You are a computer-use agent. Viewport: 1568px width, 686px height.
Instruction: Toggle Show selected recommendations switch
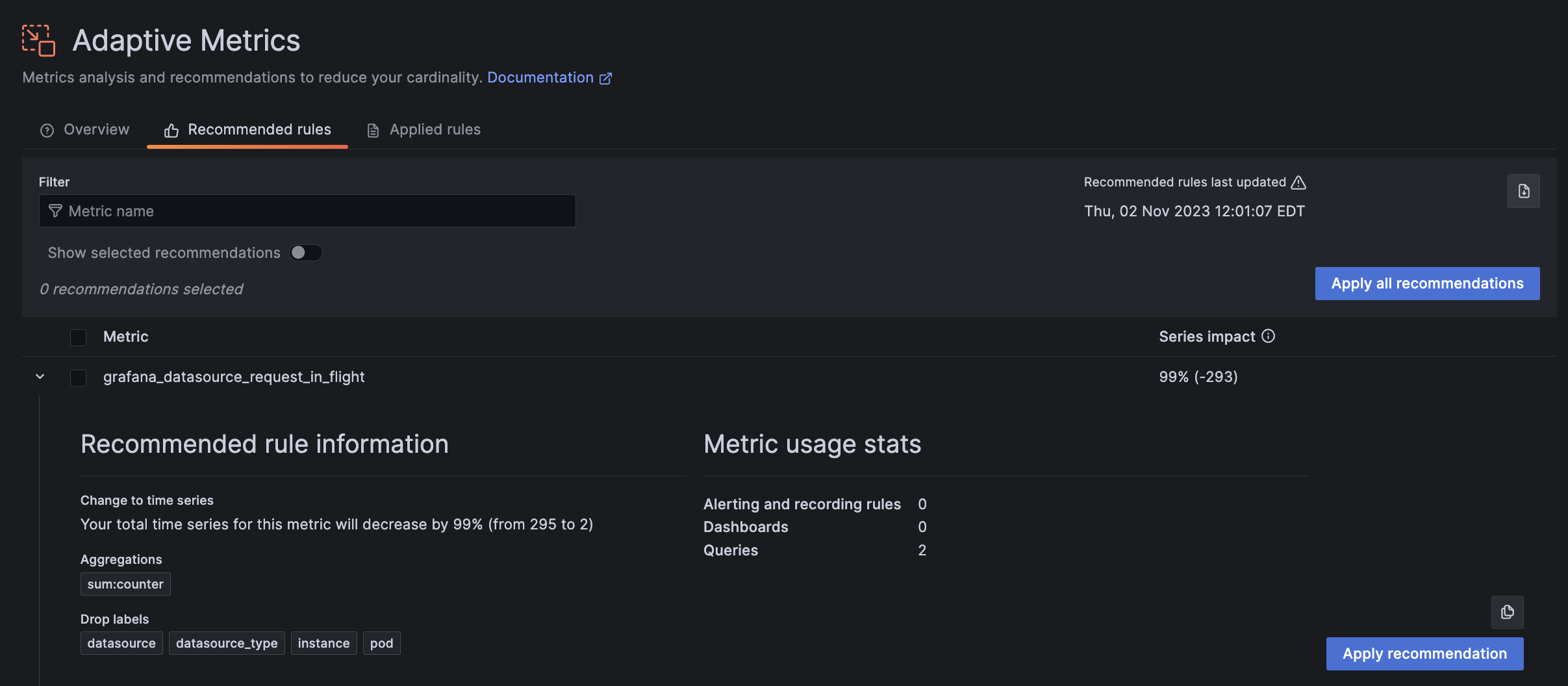[x=306, y=253]
